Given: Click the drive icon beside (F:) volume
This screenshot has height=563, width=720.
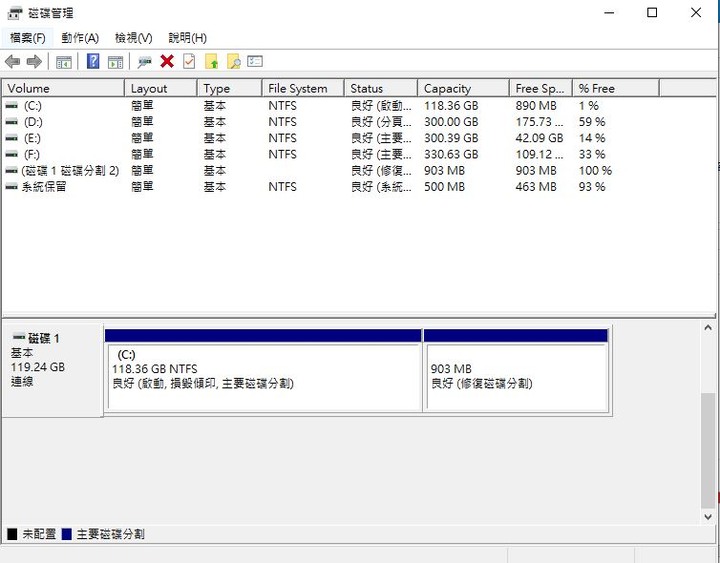Looking at the screenshot, I should coord(11,154).
